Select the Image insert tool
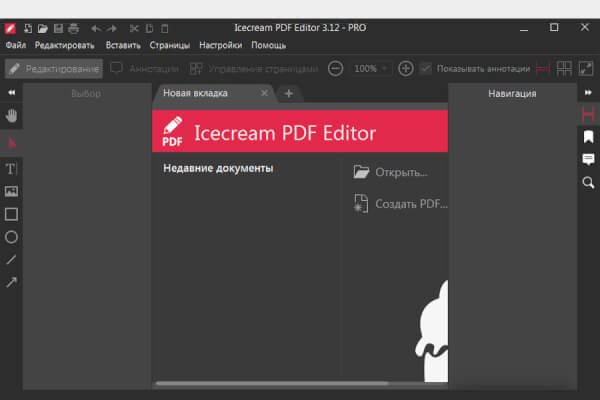The height and width of the screenshot is (400, 600). point(11,191)
